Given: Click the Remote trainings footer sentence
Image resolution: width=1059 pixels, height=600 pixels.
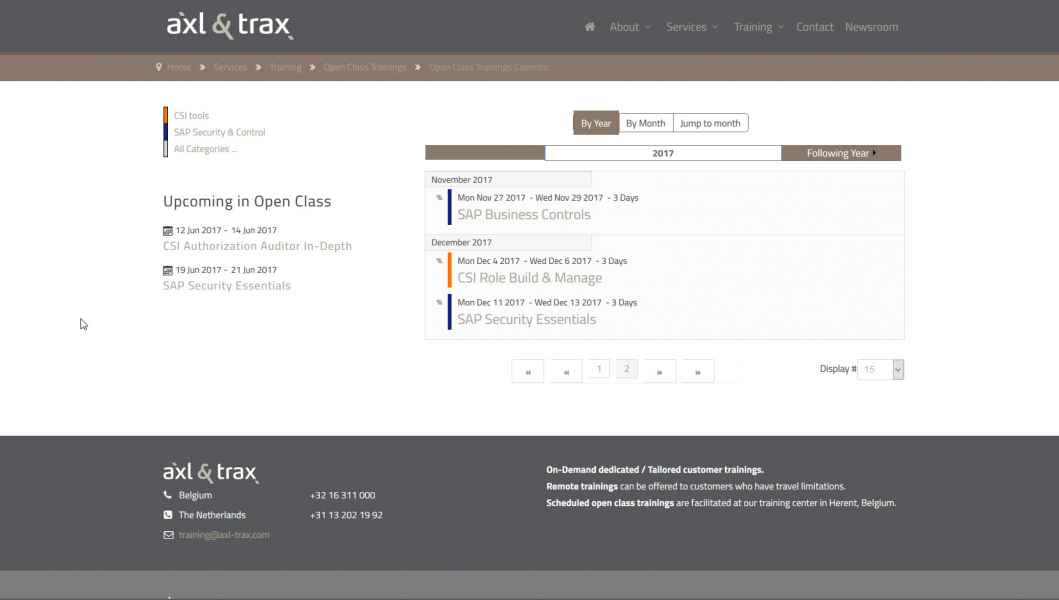Looking at the screenshot, I should point(696,486).
